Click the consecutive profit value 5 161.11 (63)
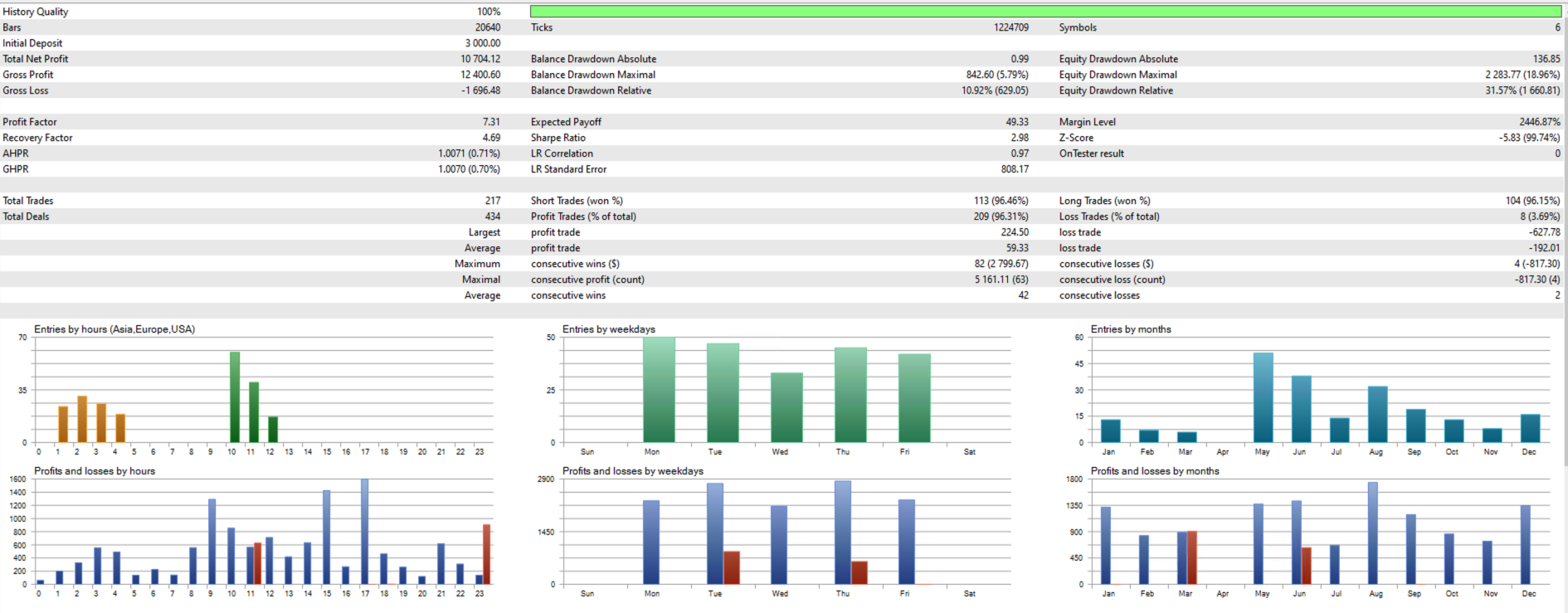 coord(1001,280)
